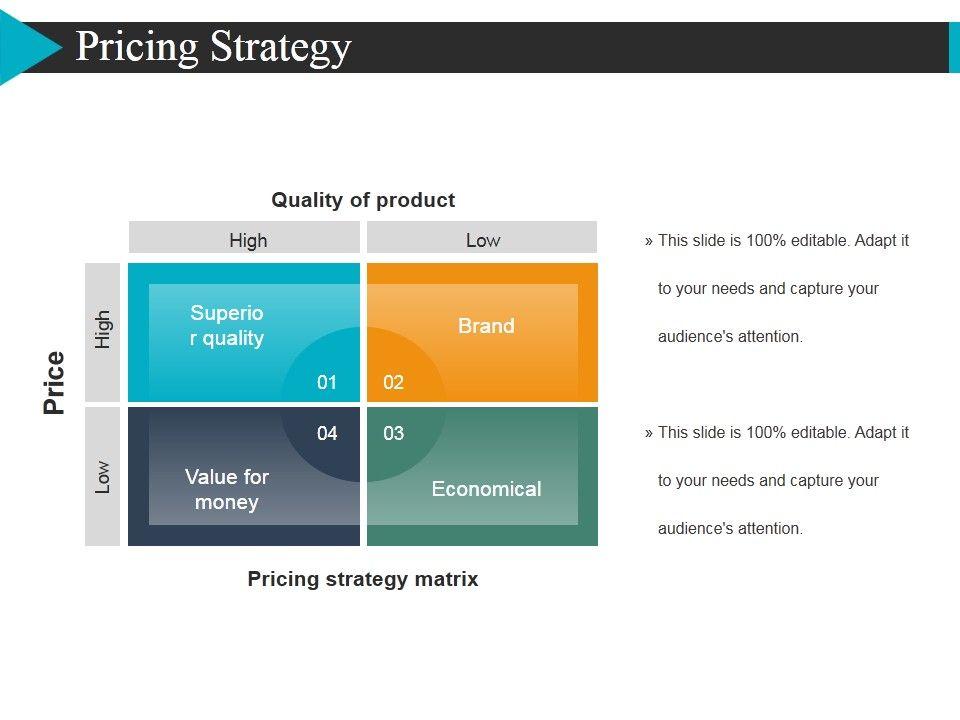Select the Economical quadrant label
Screen dimensions: 960x720
coord(486,489)
